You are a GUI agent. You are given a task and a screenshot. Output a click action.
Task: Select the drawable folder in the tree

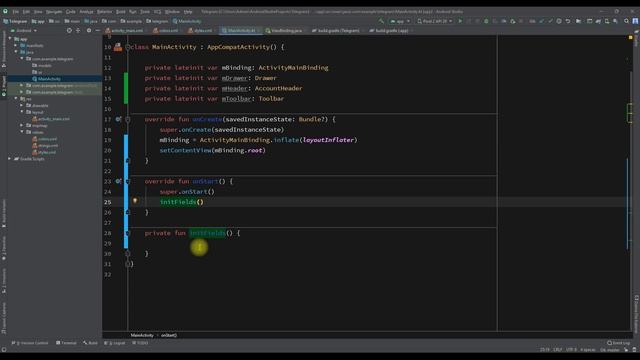coord(40,105)
